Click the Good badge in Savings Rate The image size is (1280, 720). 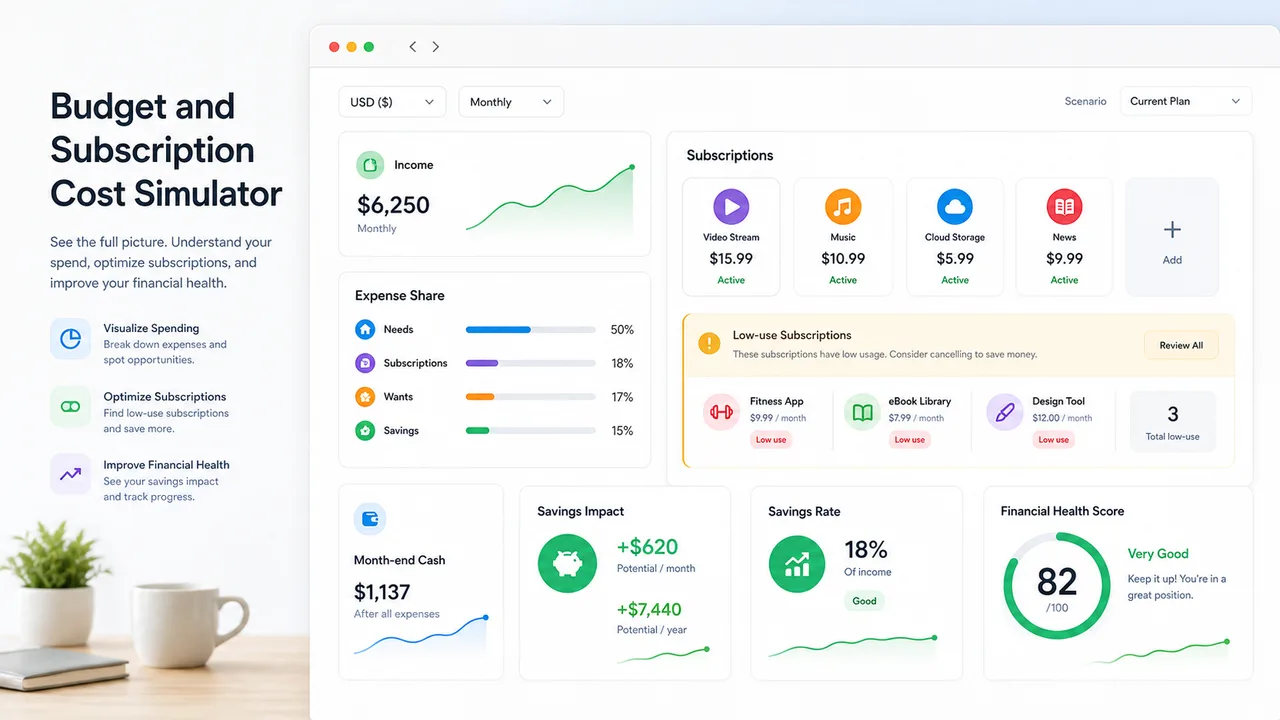[865, 601]
